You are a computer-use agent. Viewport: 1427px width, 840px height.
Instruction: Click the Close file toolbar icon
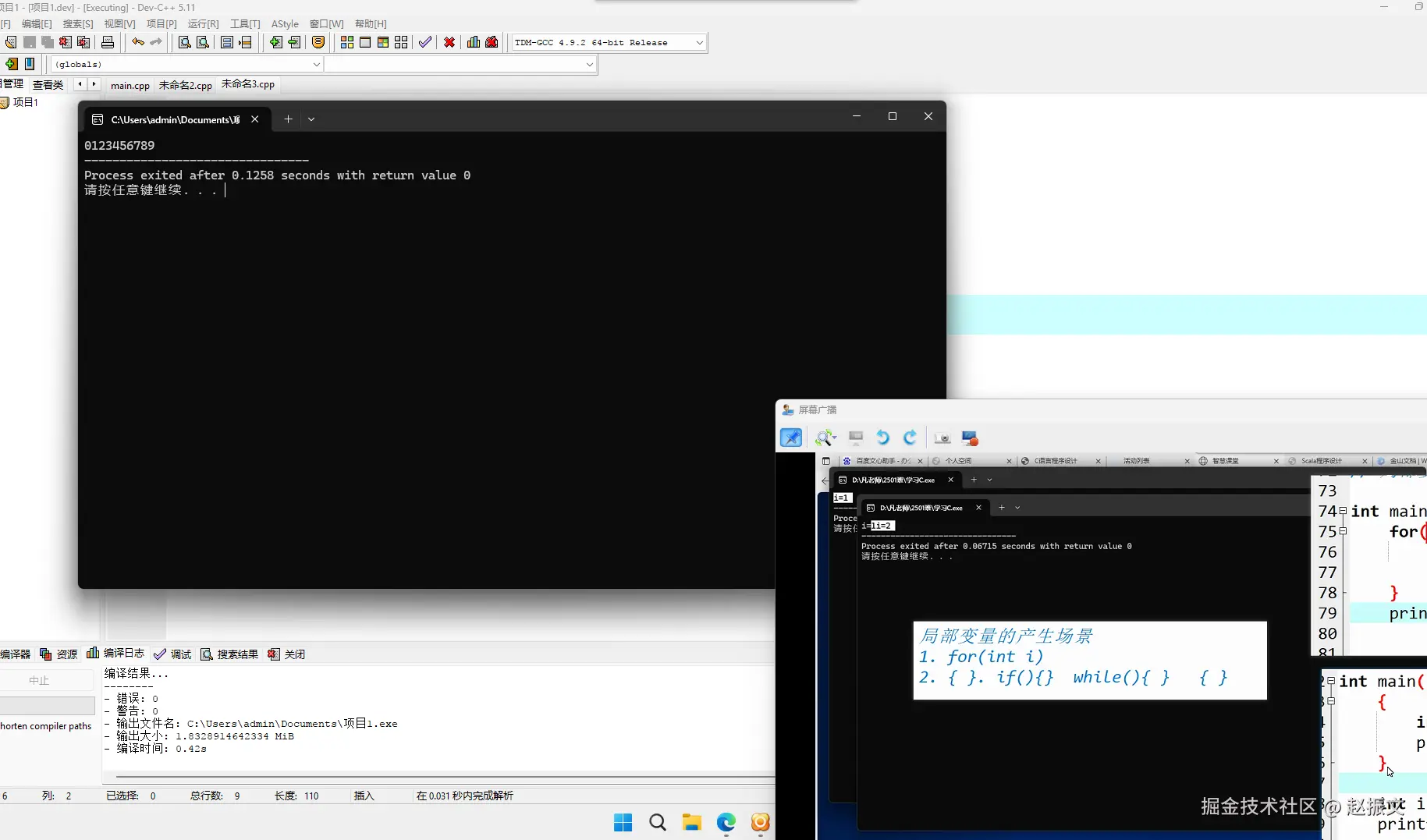click(66, 42)
